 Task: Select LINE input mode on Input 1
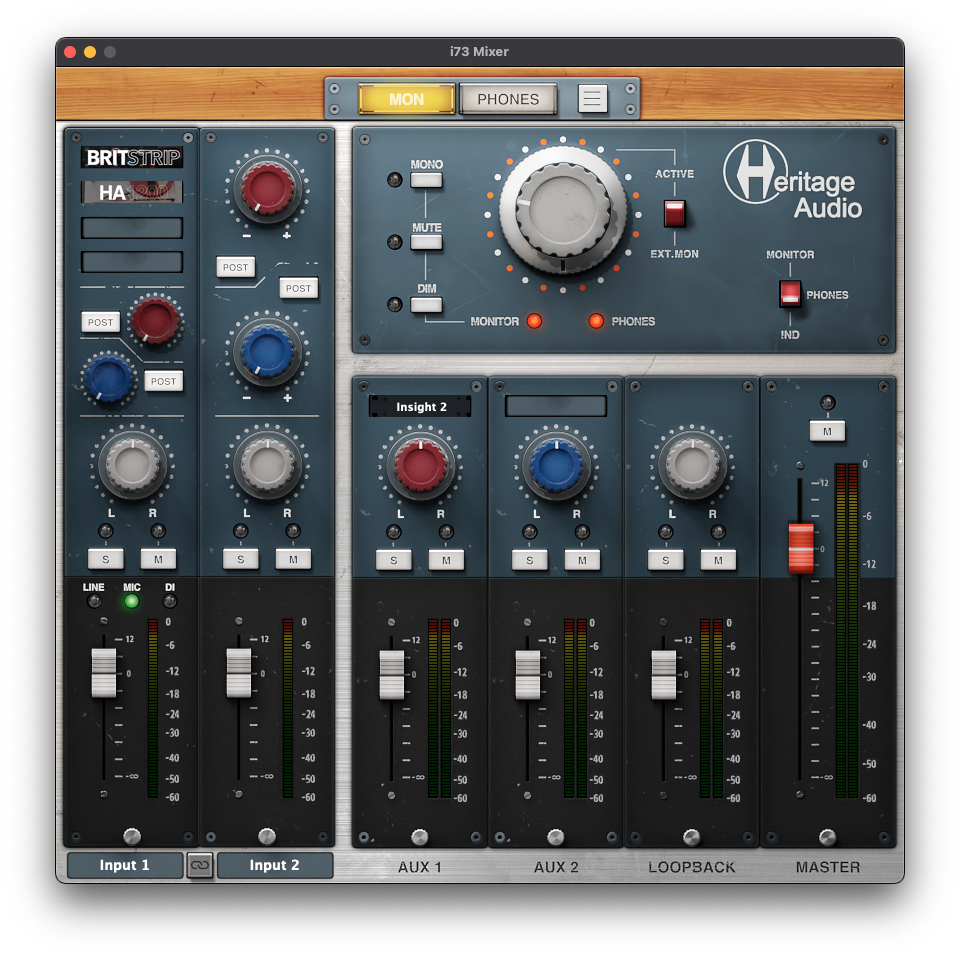(94, 601)
